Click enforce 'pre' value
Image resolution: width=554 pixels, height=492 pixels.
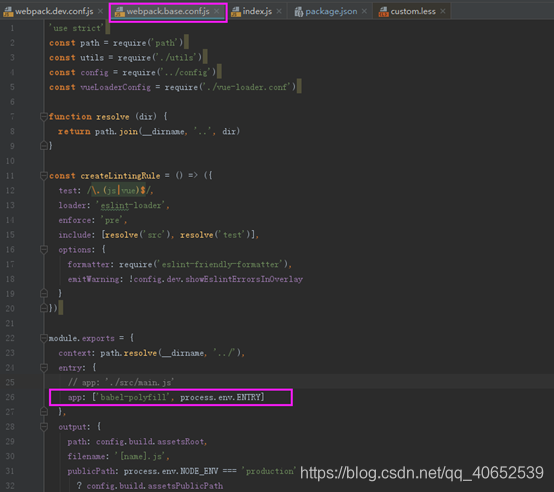point(112,220)
